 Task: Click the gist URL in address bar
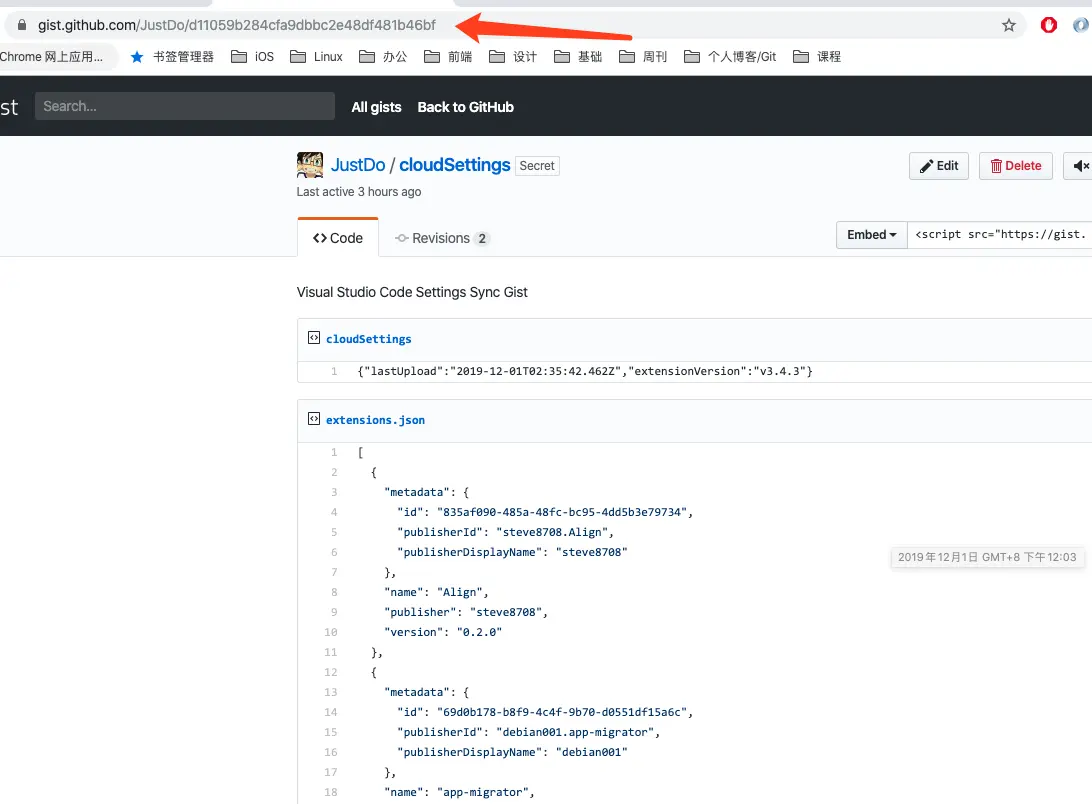tap(237, 26)
